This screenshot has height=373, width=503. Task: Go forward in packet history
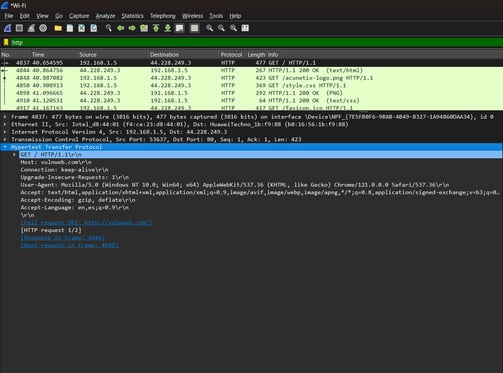(132, 28)
